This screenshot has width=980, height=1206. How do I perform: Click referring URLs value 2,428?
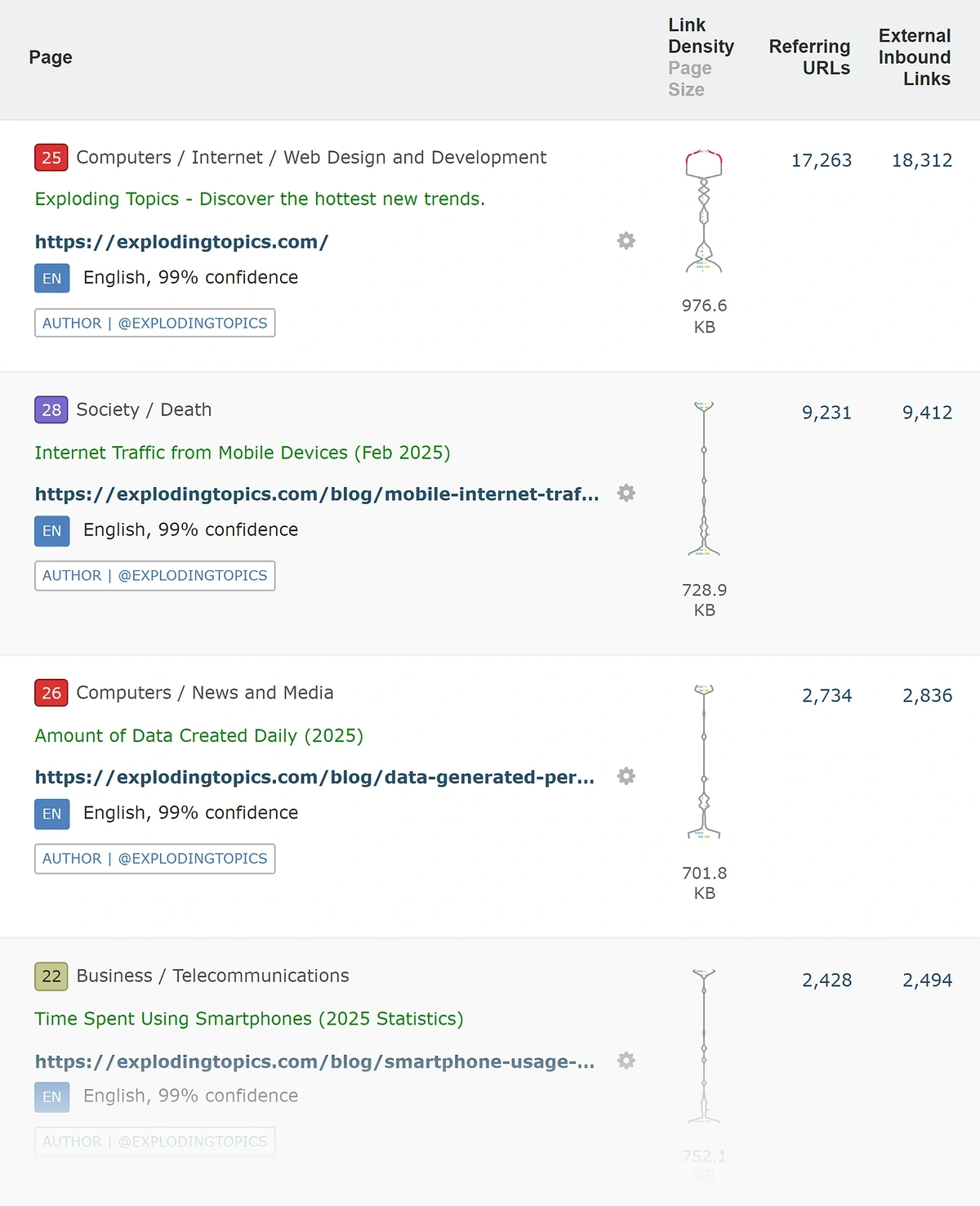click(826, 980)
